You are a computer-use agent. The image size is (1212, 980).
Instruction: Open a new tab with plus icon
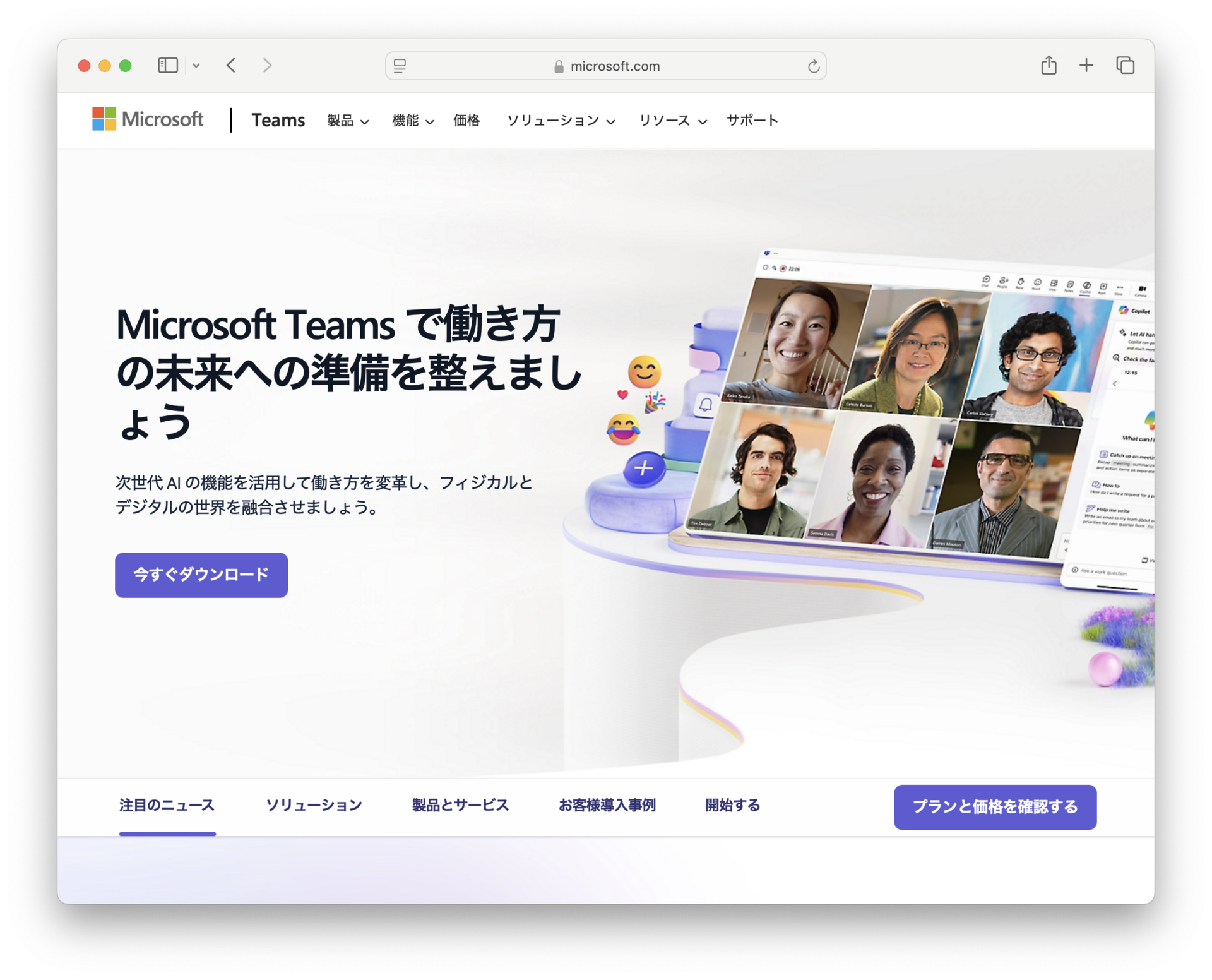pyautogui.click(x=1086, y=65)
